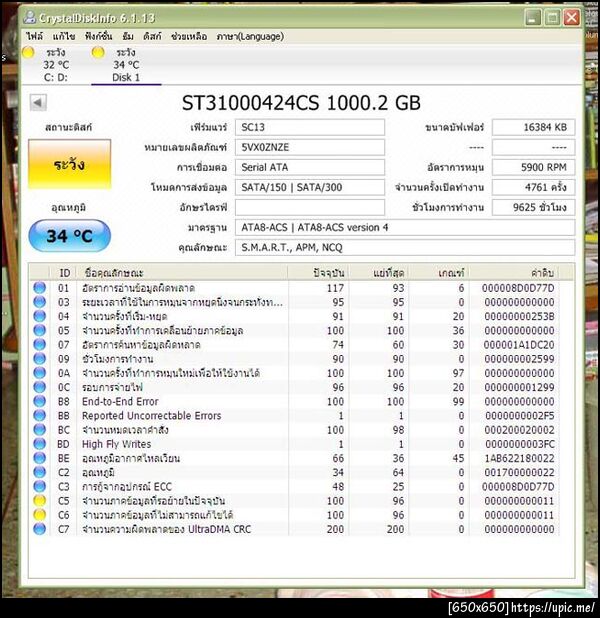Click blue status icon for attribute 01

39,288
